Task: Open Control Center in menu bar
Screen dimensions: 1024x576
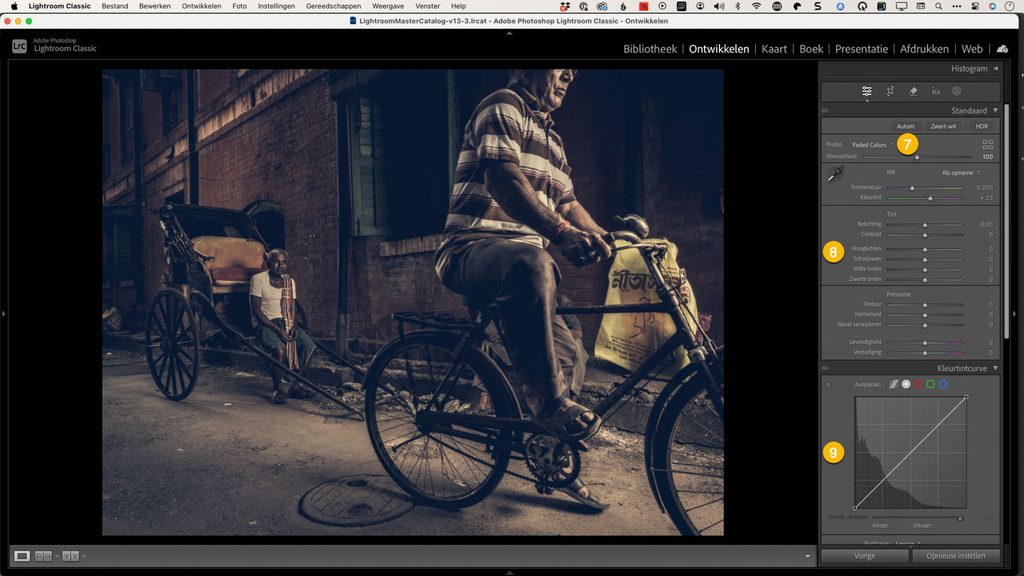Action: 975,6
